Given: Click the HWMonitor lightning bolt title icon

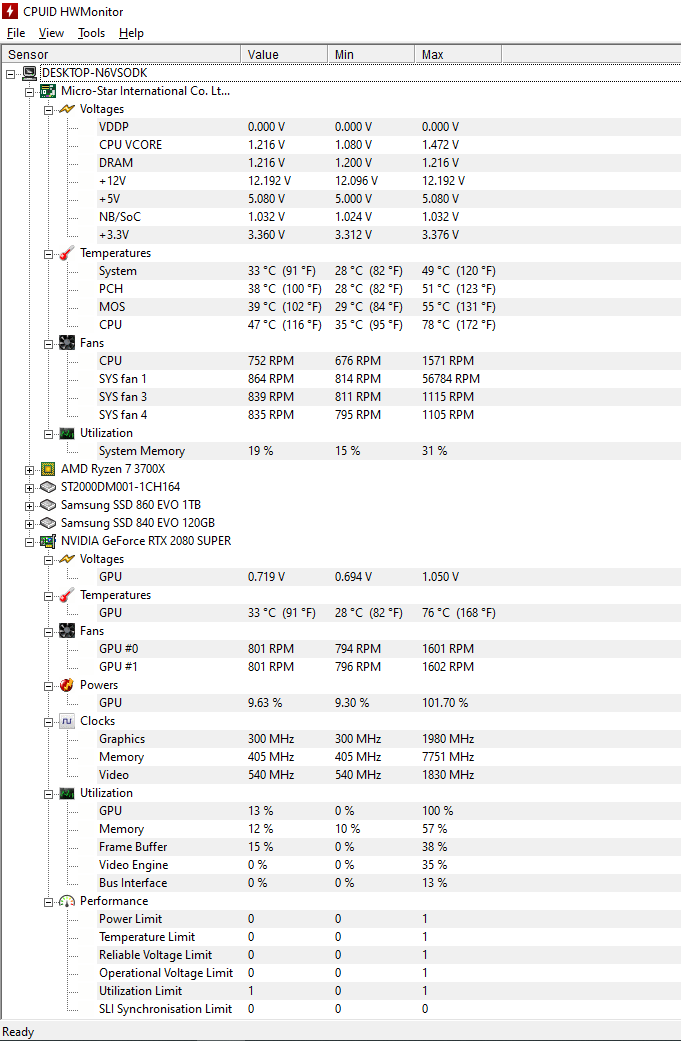Looking at the screenshot, I should tap(10, 11).
